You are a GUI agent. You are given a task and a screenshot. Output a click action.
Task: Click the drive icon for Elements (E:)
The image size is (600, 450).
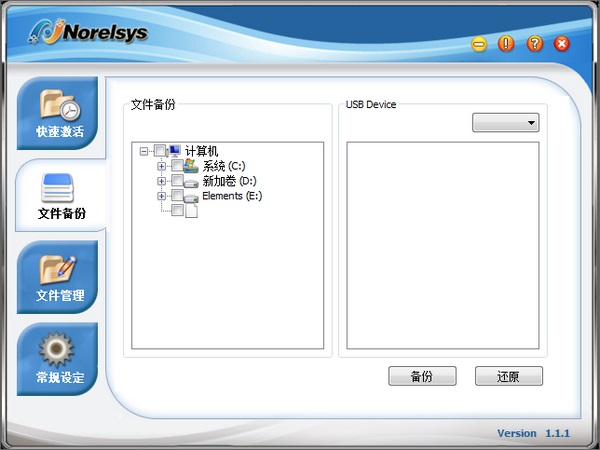(x=191, y=198)
